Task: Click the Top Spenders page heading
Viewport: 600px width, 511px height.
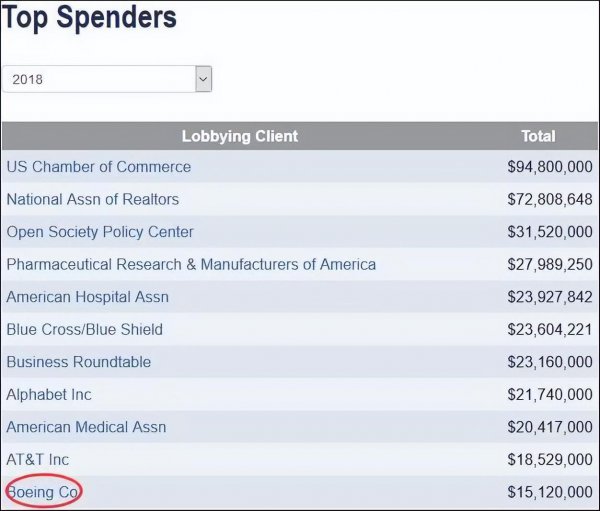Action: (x=90, y=17)
